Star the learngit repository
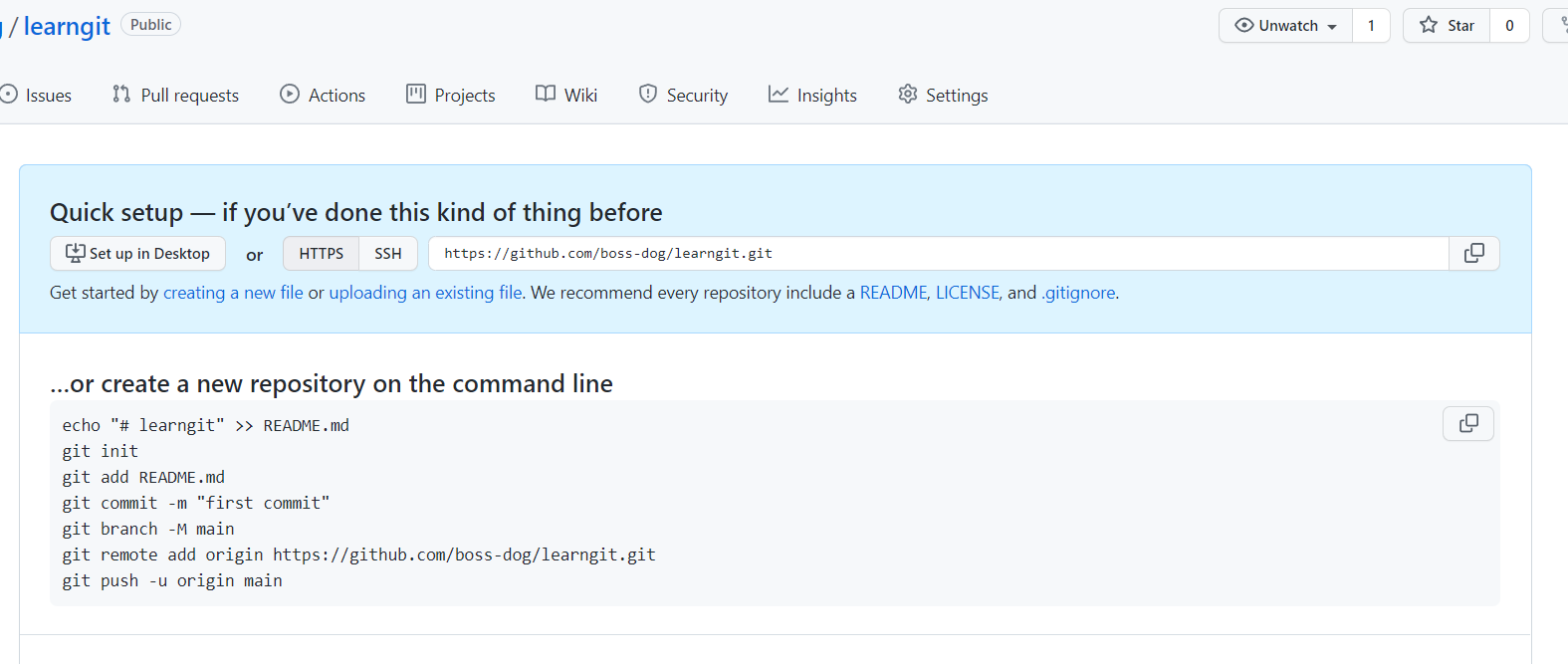Screen dimensions: 1568x664 (x=1447, y=26)
